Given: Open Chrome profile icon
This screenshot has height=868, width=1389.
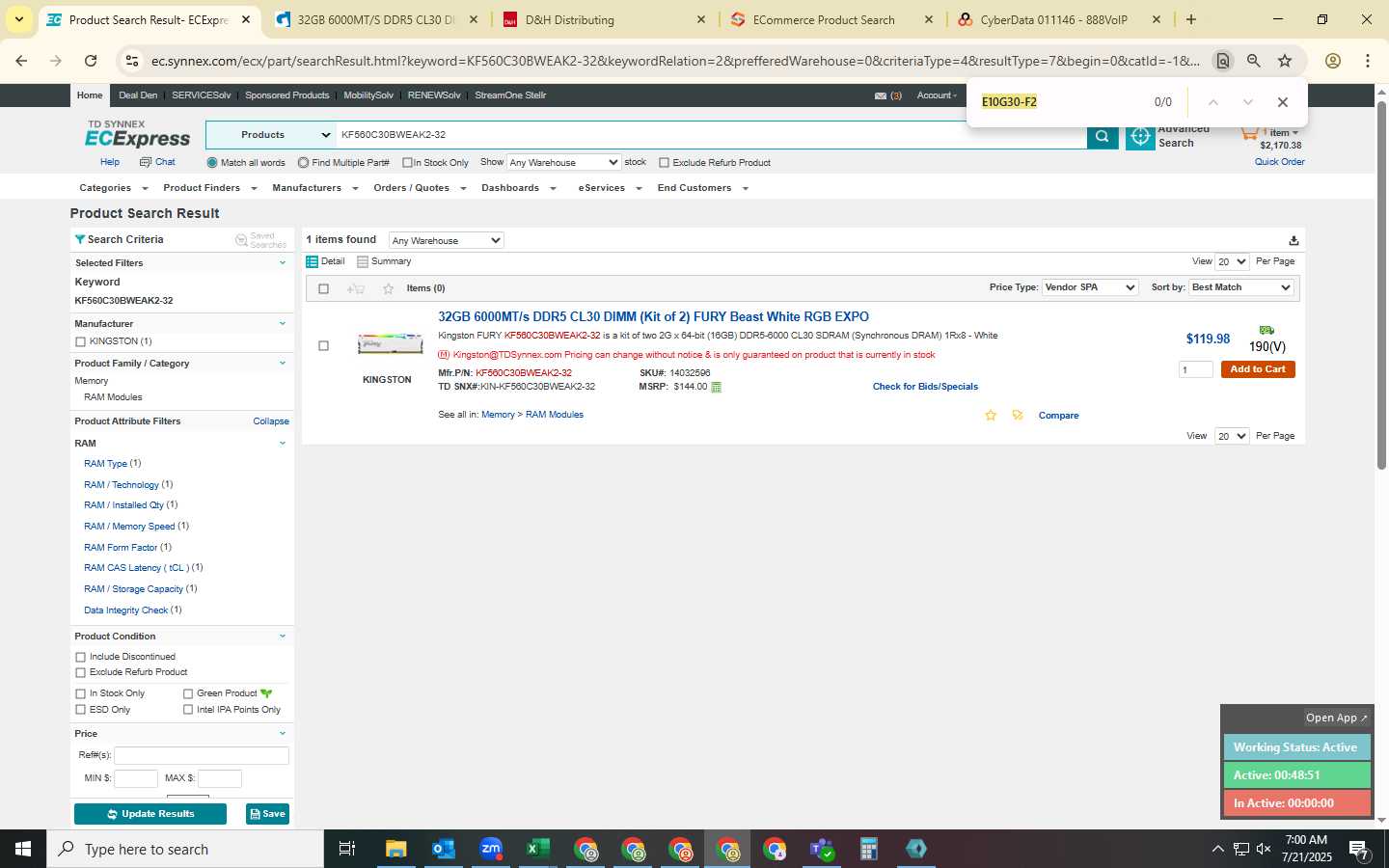Looking at the screenshot, I should [x=1333, y=61].
